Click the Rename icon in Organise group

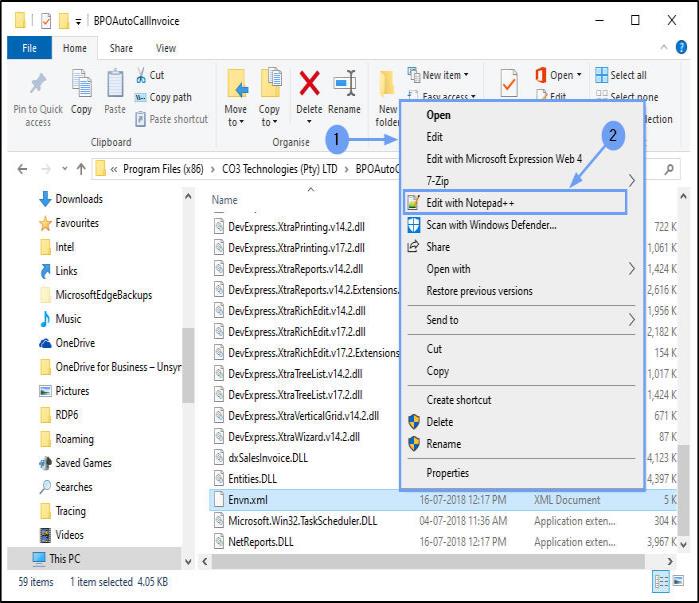pos(345,83)
